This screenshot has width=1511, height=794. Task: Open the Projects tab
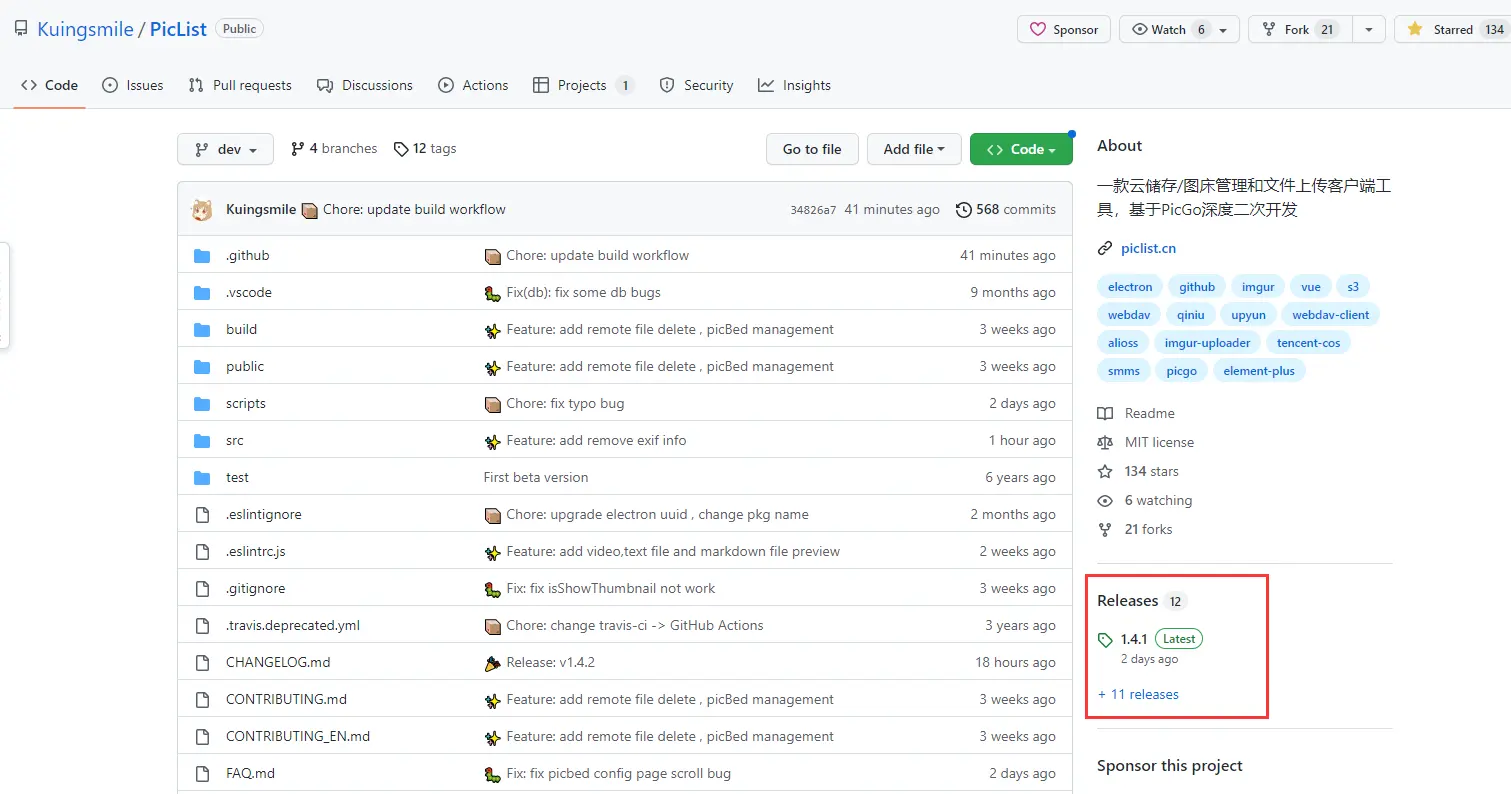(x=583, y=85)
